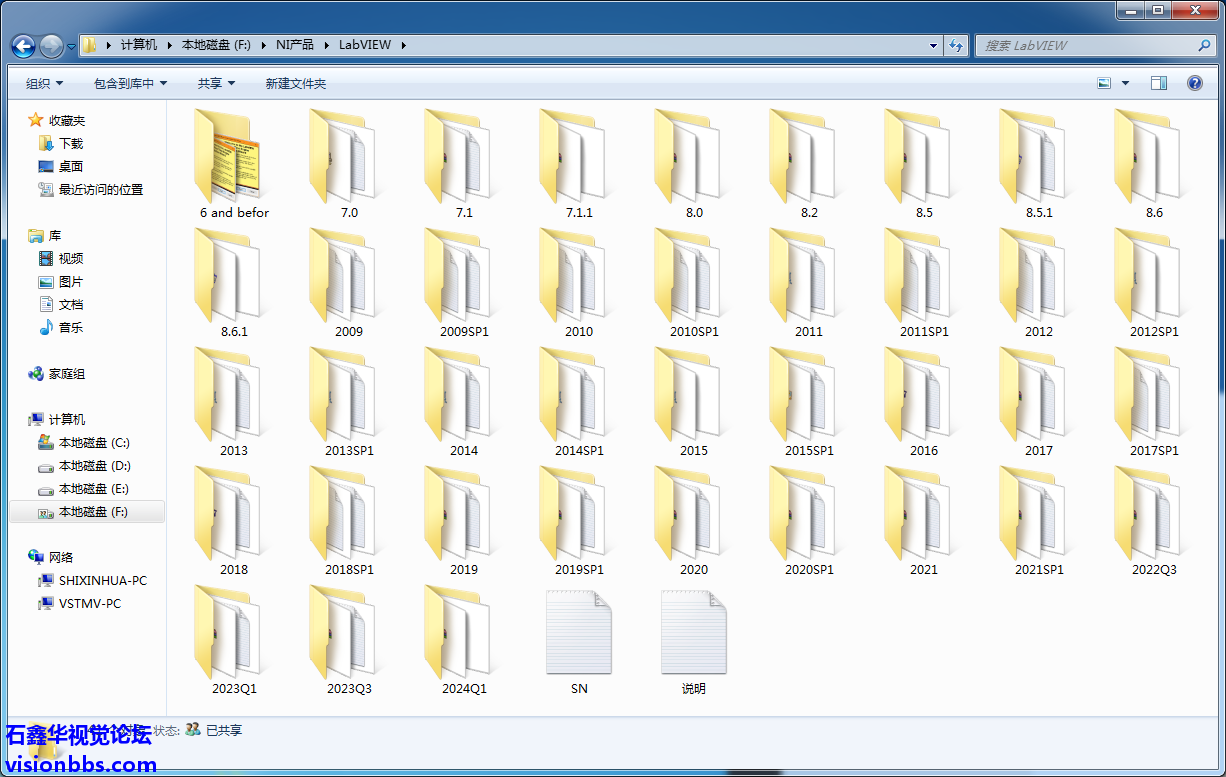The height and width of the screenshot is (777, 1226).
Task: Toggle the preview pane button
Action: pyautogui.click(x=1158, y=84)
